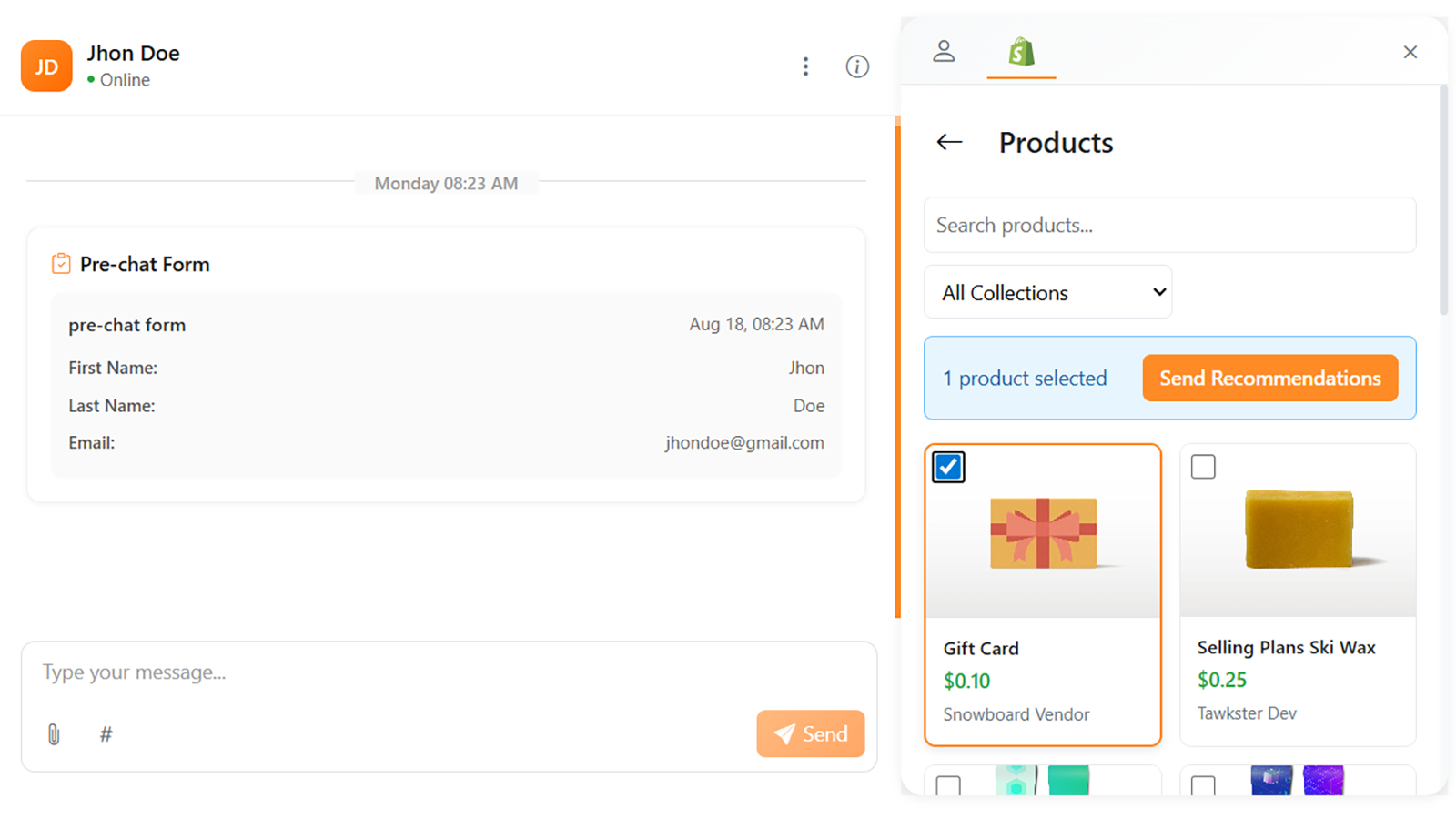
Task: Open canned responses with the hash icon
Action: coord(106,734)
